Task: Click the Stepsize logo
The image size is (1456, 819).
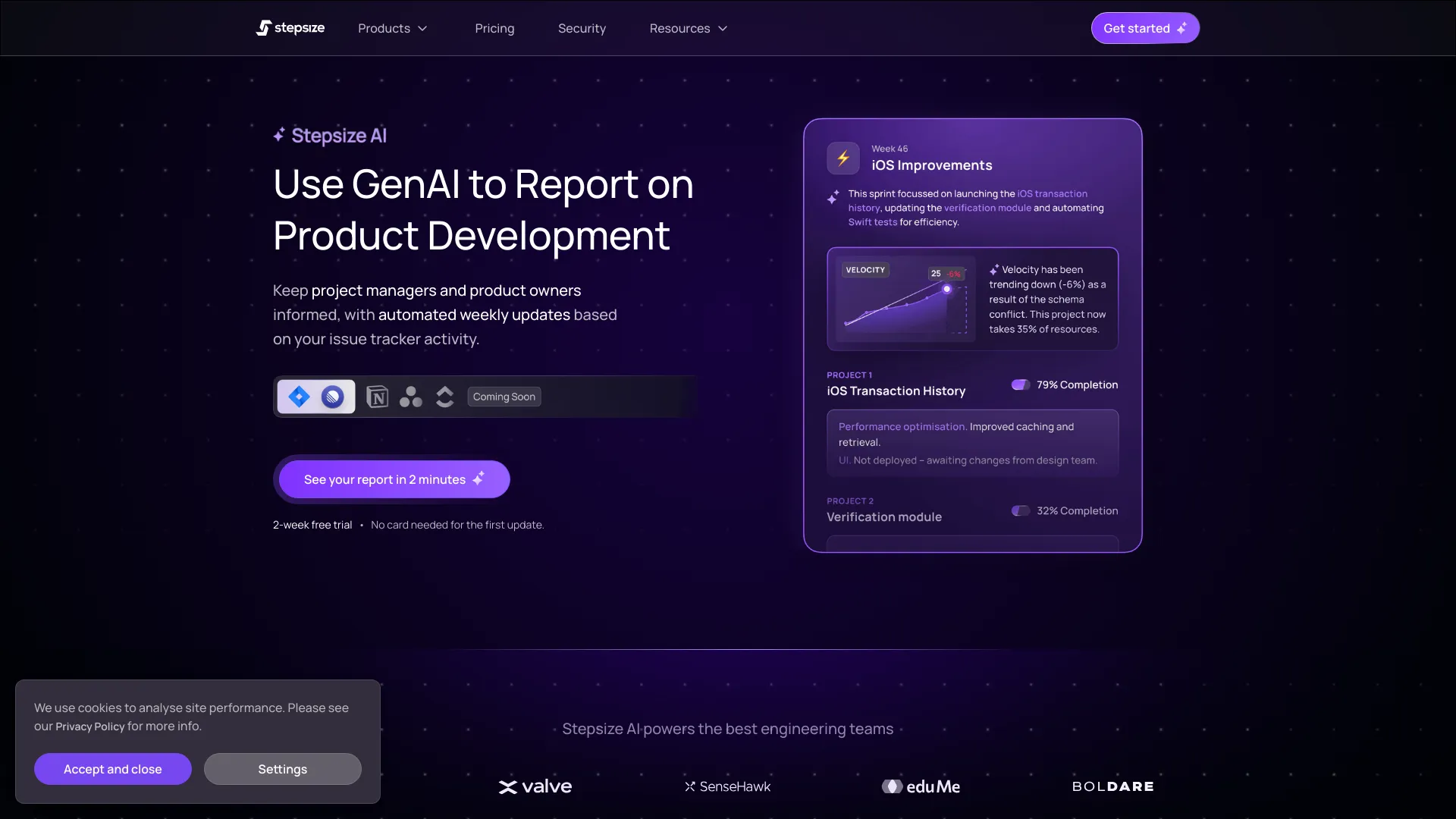Action: tap(290, 28)
